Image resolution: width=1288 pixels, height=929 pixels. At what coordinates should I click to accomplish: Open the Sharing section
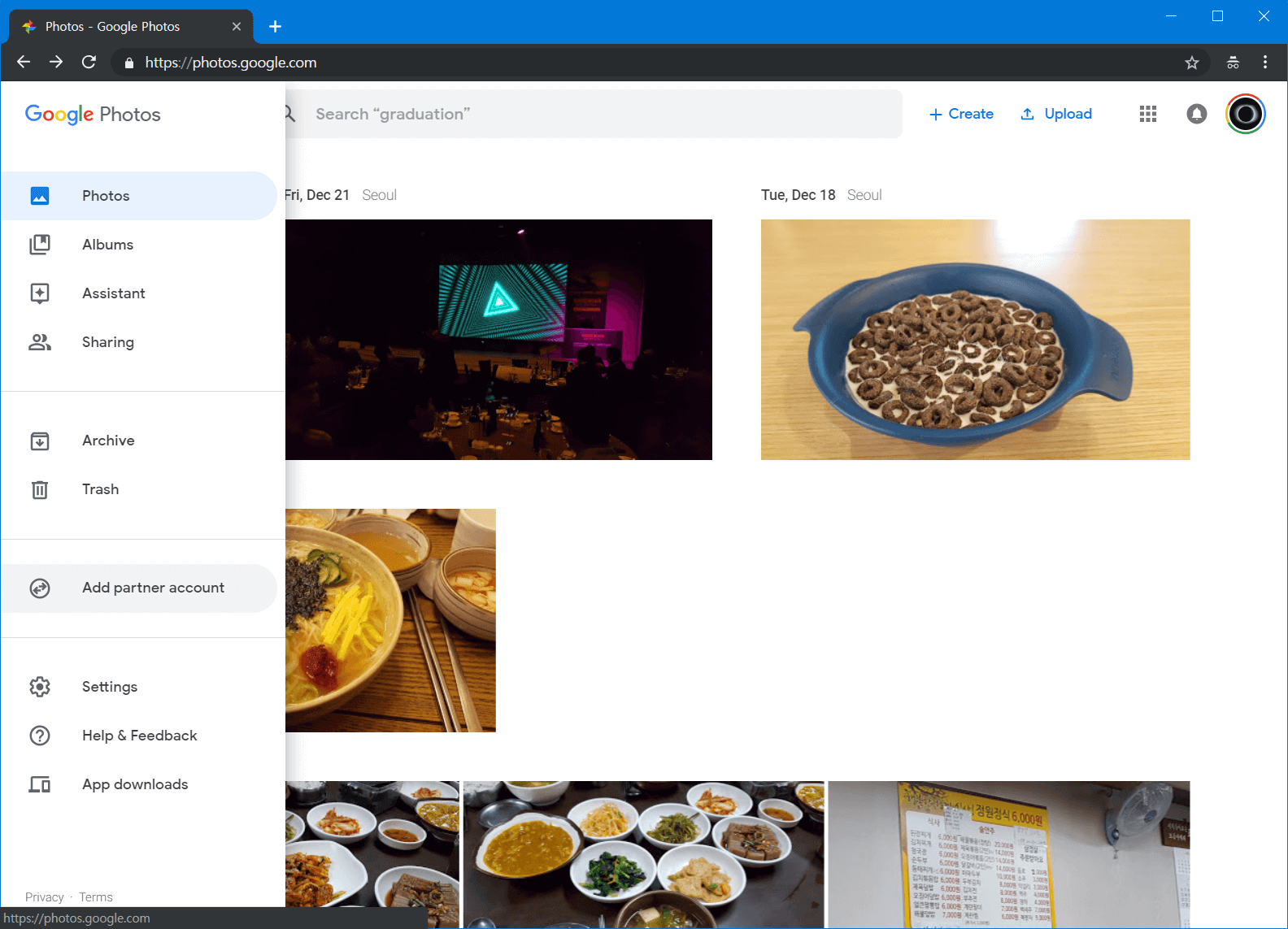[107, 342]
